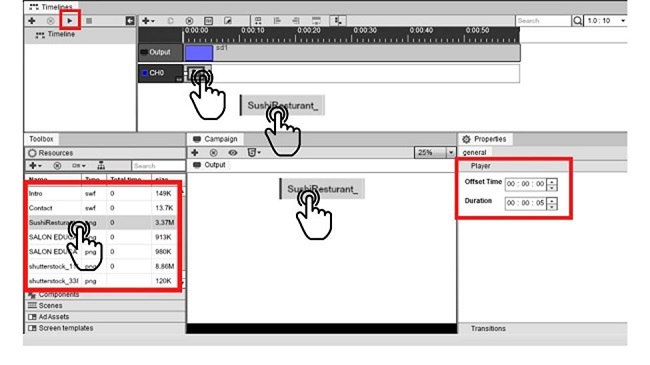Click the Duration time field
Screen dimensions: 650x365
click(525, 203)
